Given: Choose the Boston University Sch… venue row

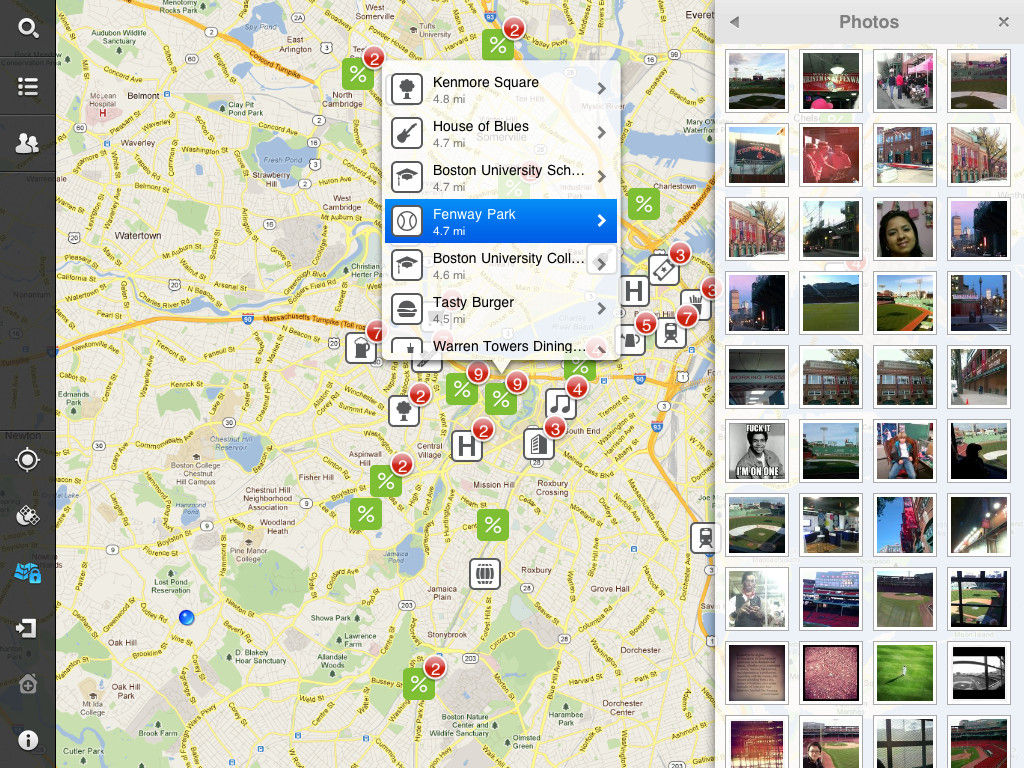Looking at the screenshot, I should tap(501, 176).
